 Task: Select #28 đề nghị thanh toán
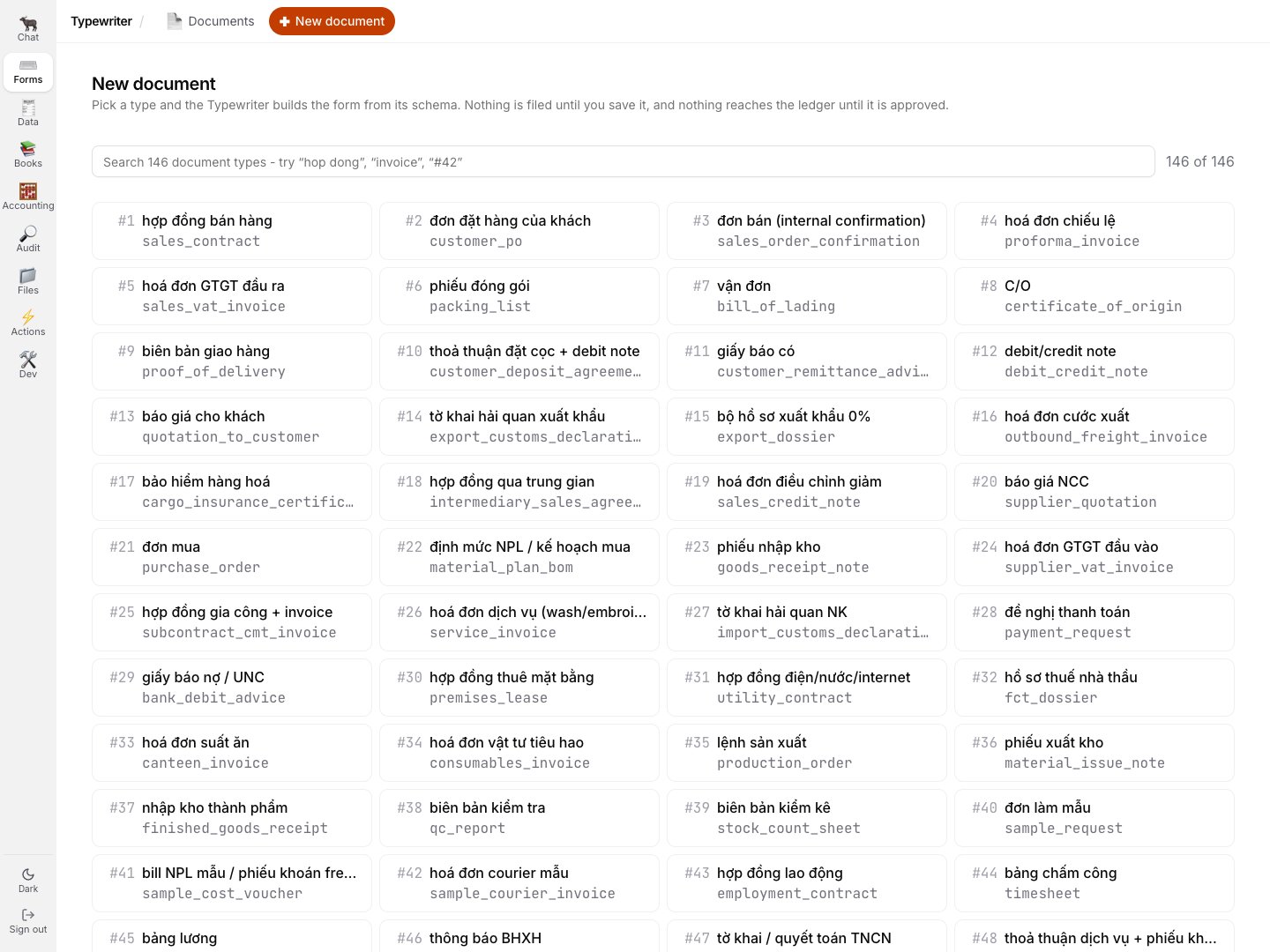pyautogui.click(x=1094, y=622)
